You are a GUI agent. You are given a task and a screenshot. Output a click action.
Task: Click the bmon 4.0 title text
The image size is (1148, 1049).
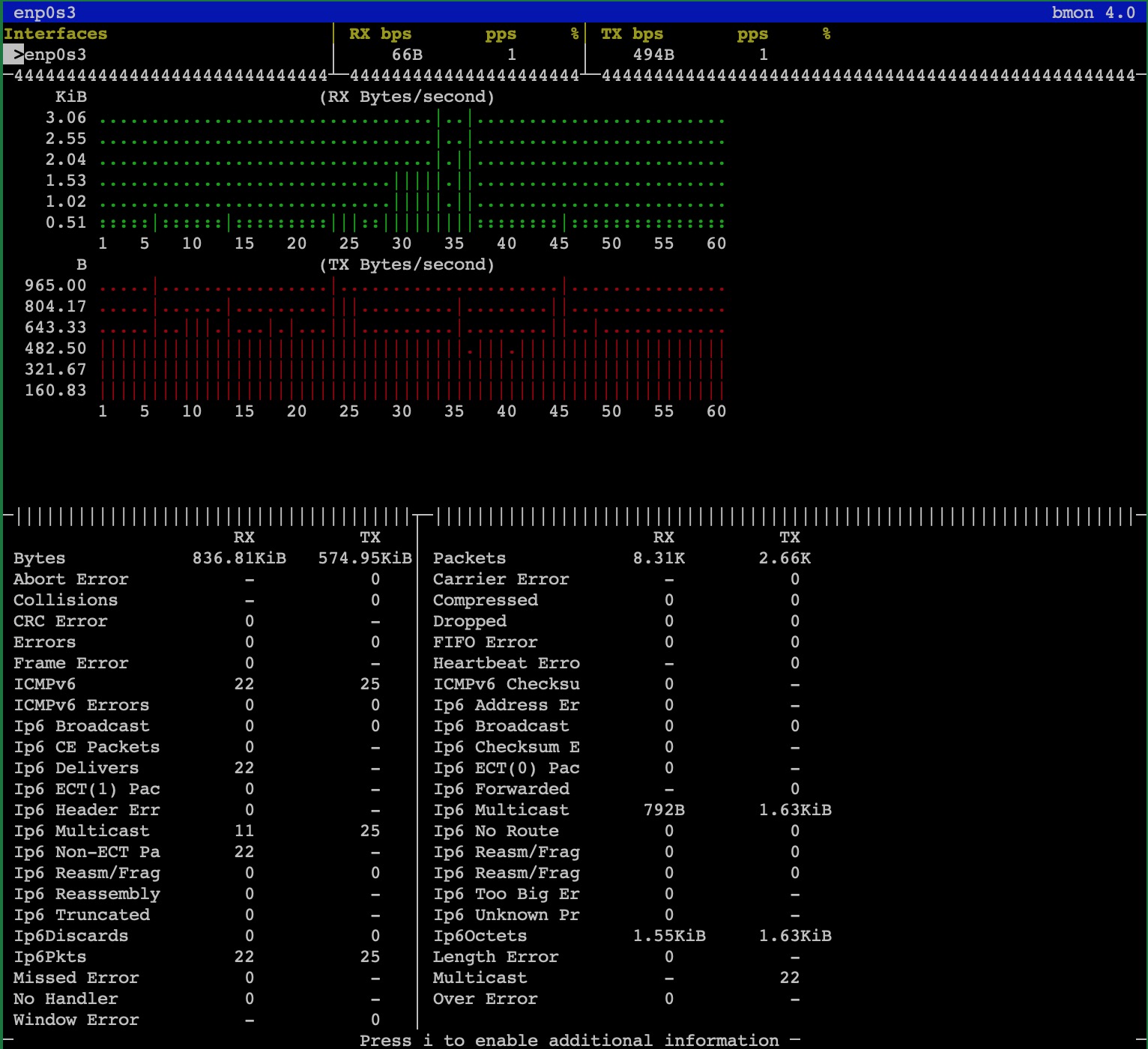tap(1093, 13)
